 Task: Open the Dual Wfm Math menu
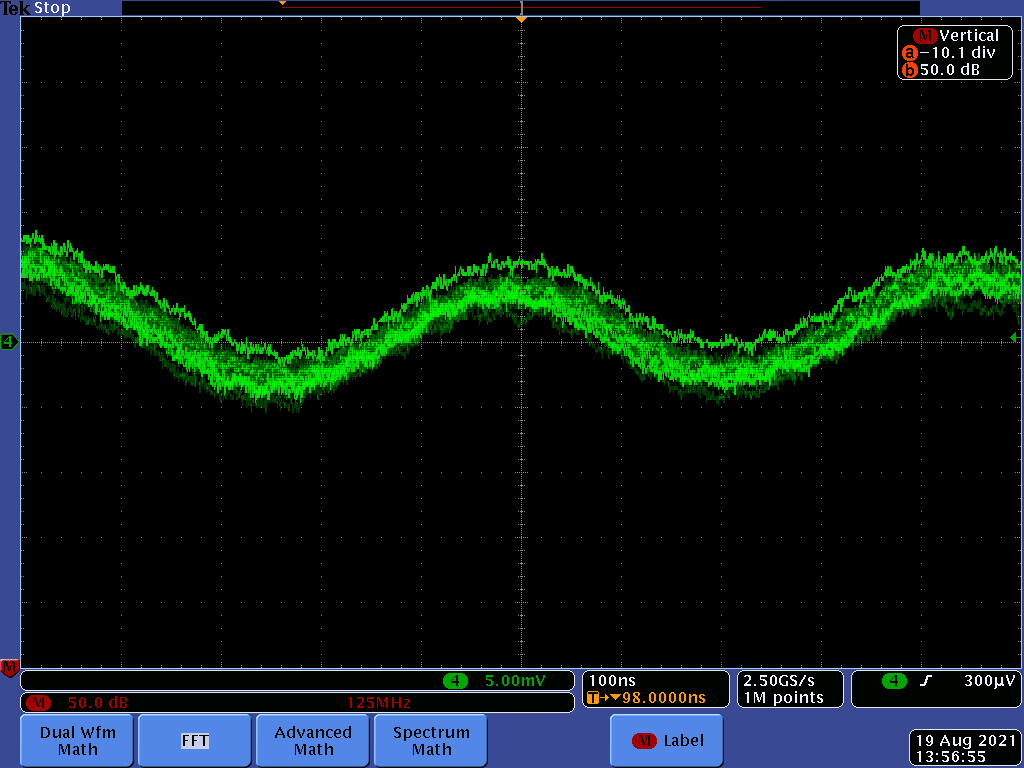coord(78,741)
